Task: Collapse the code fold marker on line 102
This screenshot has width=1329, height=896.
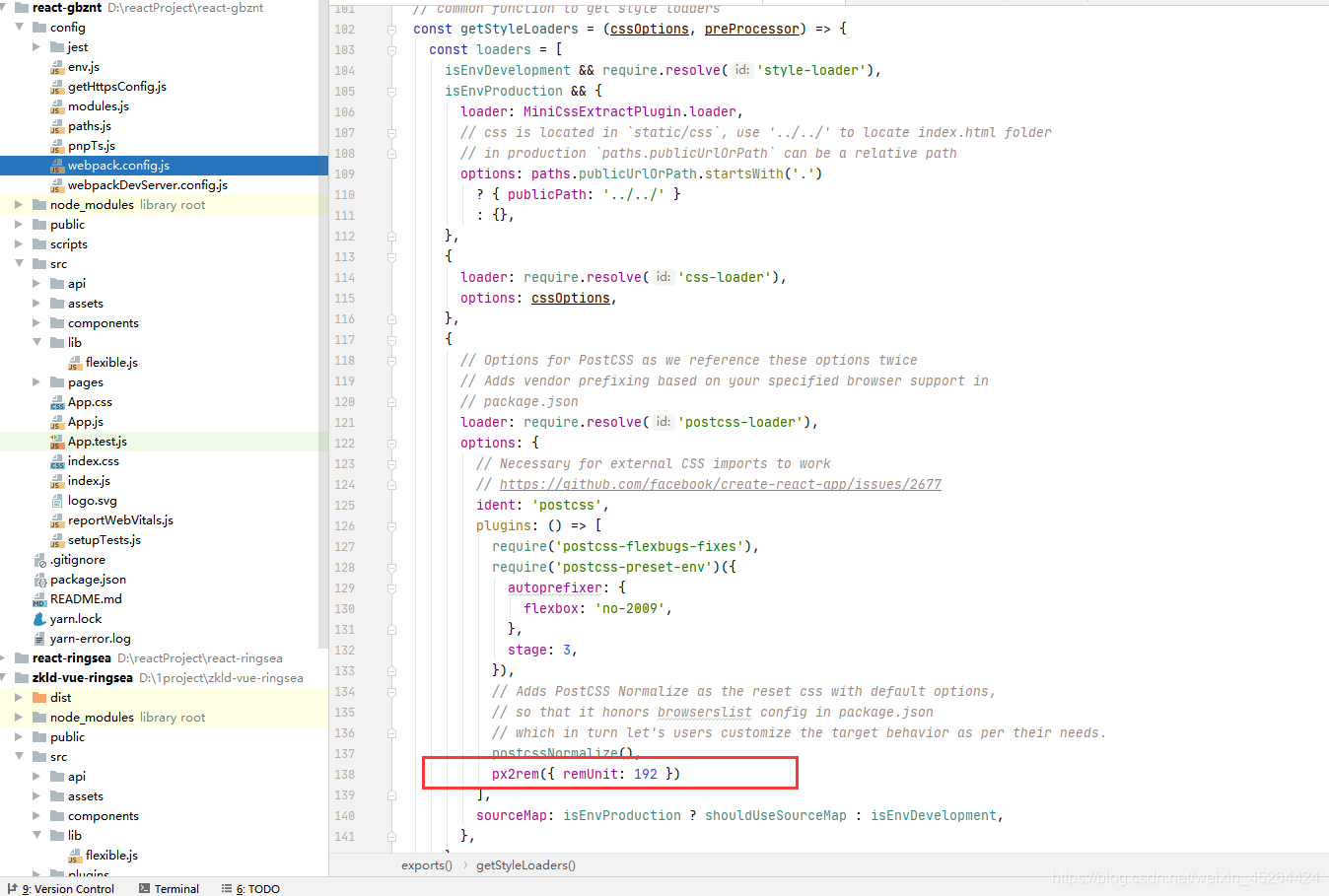Action: pos(391,30)
